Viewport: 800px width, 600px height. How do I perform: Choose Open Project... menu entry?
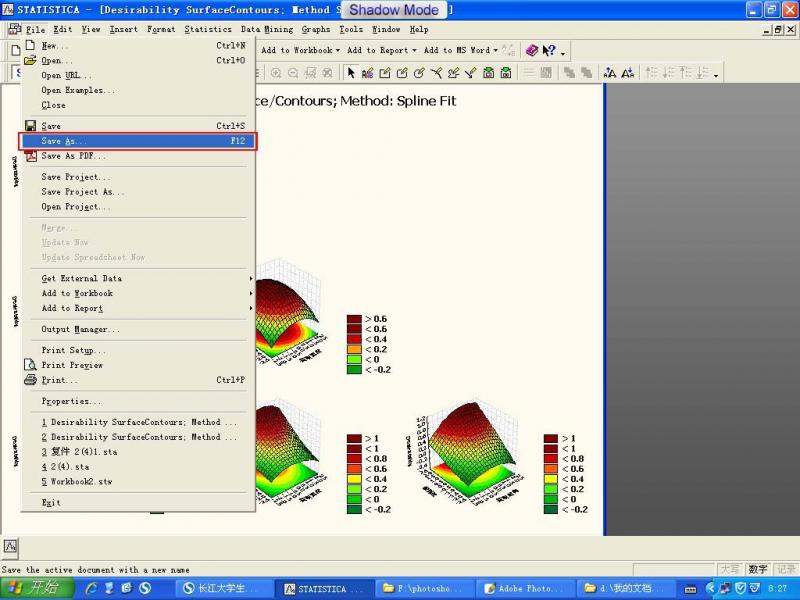[x=138, y=207]
